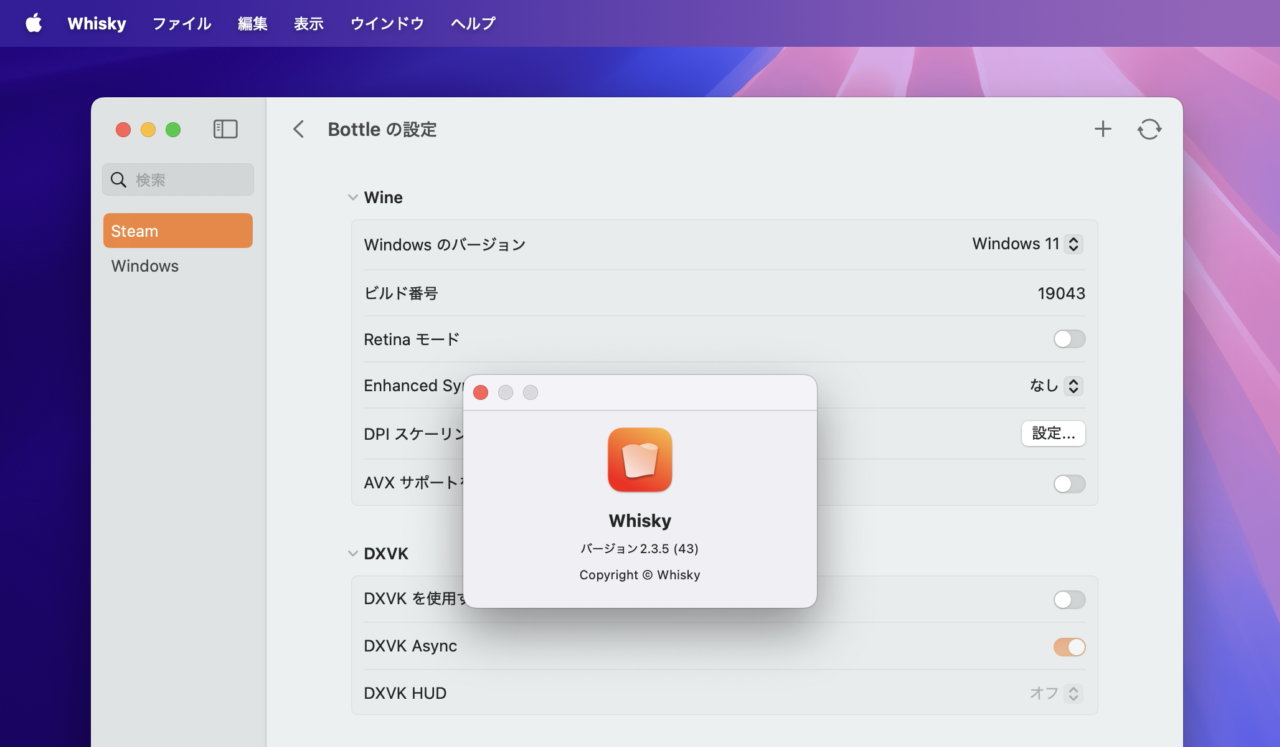Click the magnifying glass search icon
The width and height of the screenshot is (1280, 747).
(x=119, y=180)
